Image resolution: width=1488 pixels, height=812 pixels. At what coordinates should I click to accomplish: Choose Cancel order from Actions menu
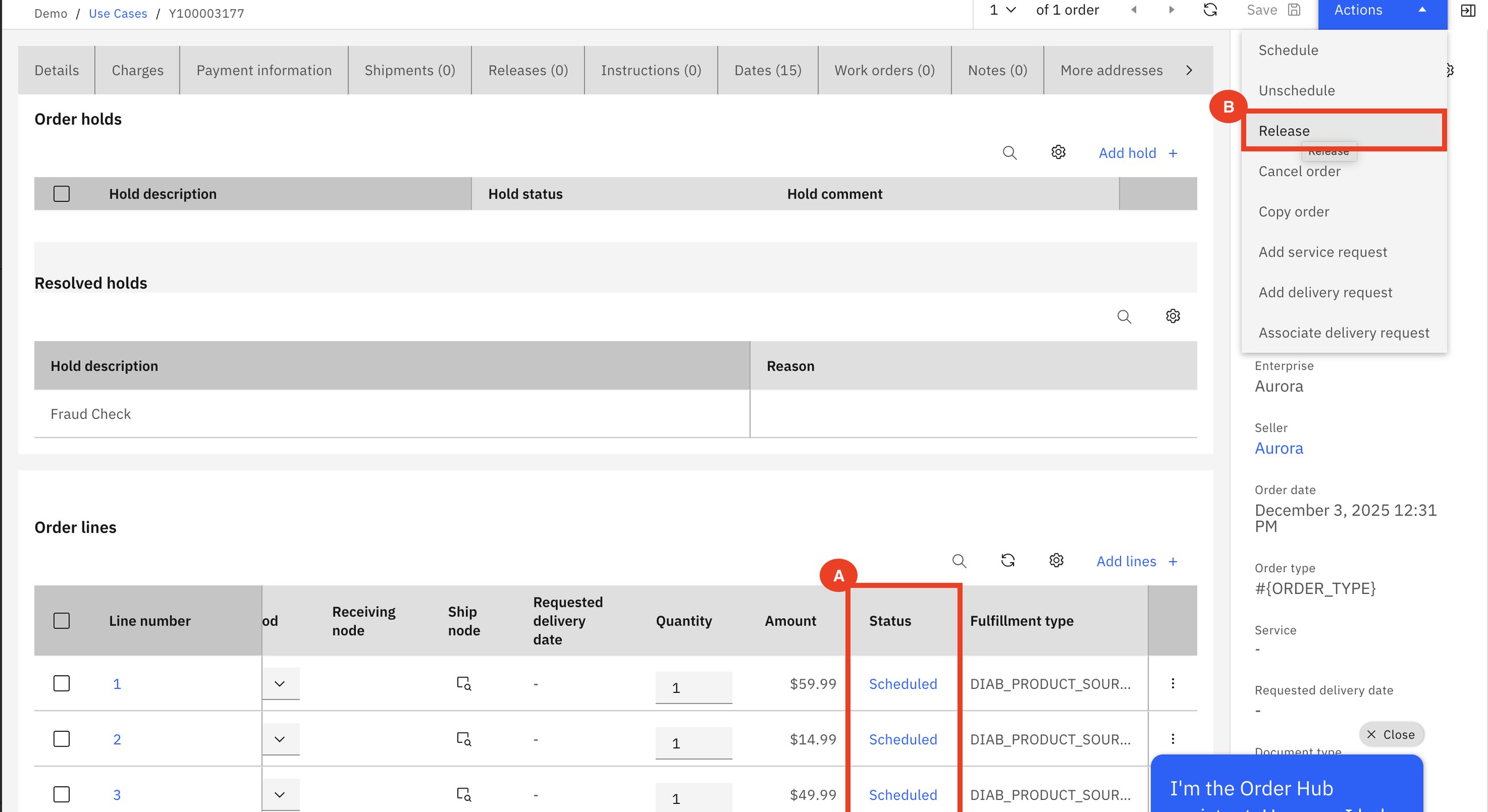point(1344,172)
